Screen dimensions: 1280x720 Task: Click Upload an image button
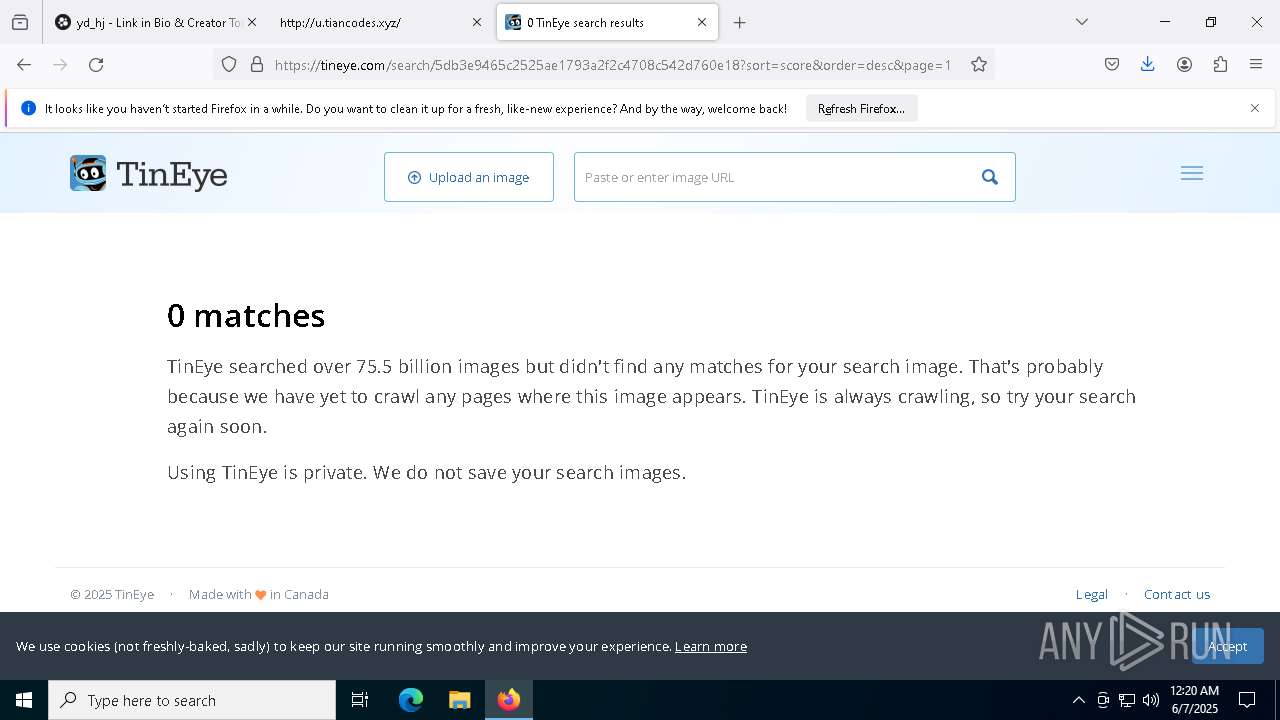(x=469, y=177)
